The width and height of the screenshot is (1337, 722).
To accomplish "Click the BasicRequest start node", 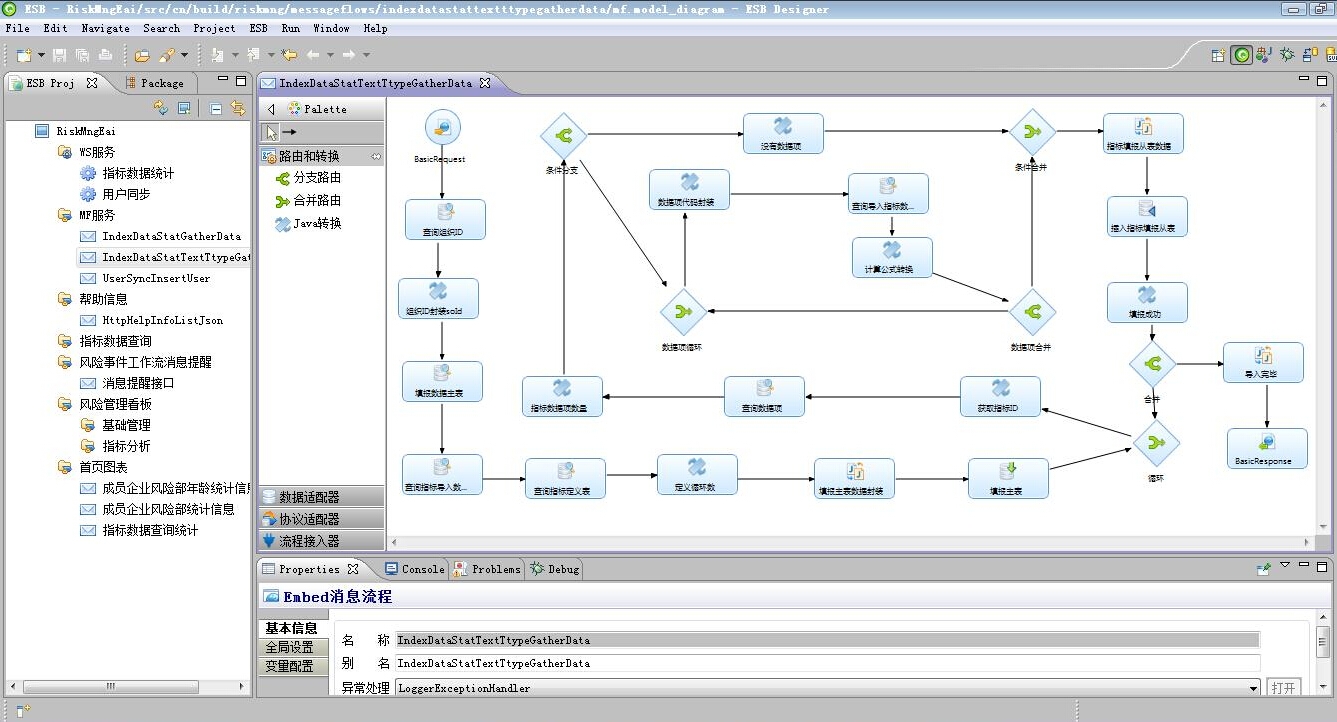I will point(442,128).
